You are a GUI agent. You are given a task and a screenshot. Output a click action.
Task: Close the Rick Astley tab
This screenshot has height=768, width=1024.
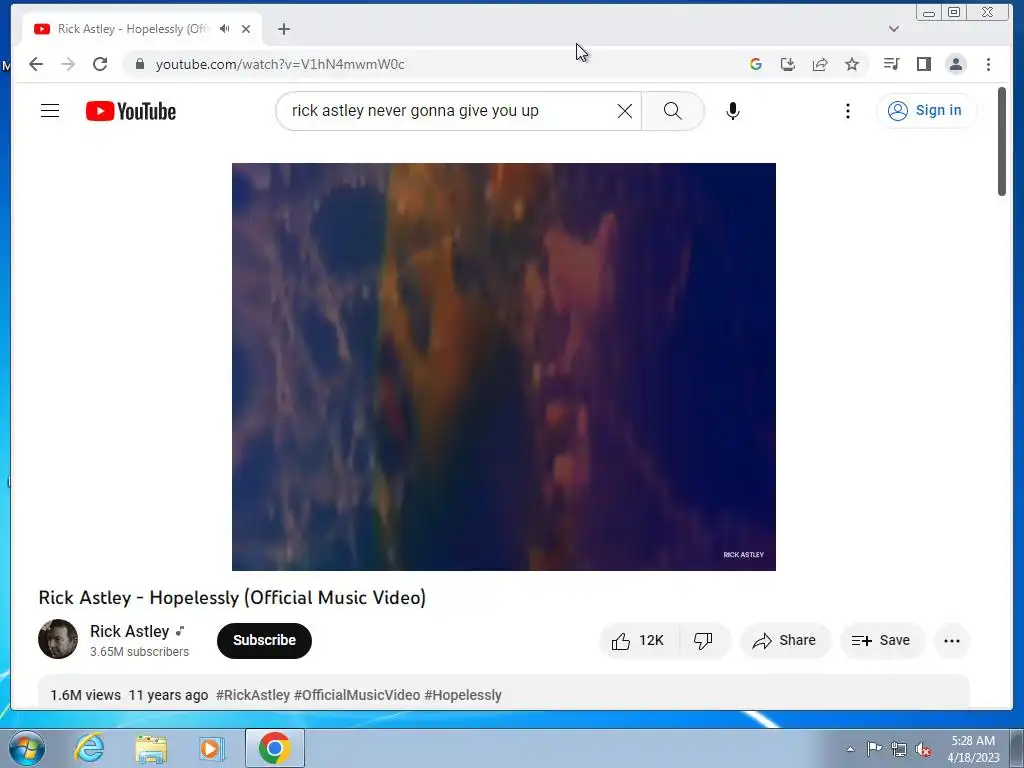click(x=246, y=29)
